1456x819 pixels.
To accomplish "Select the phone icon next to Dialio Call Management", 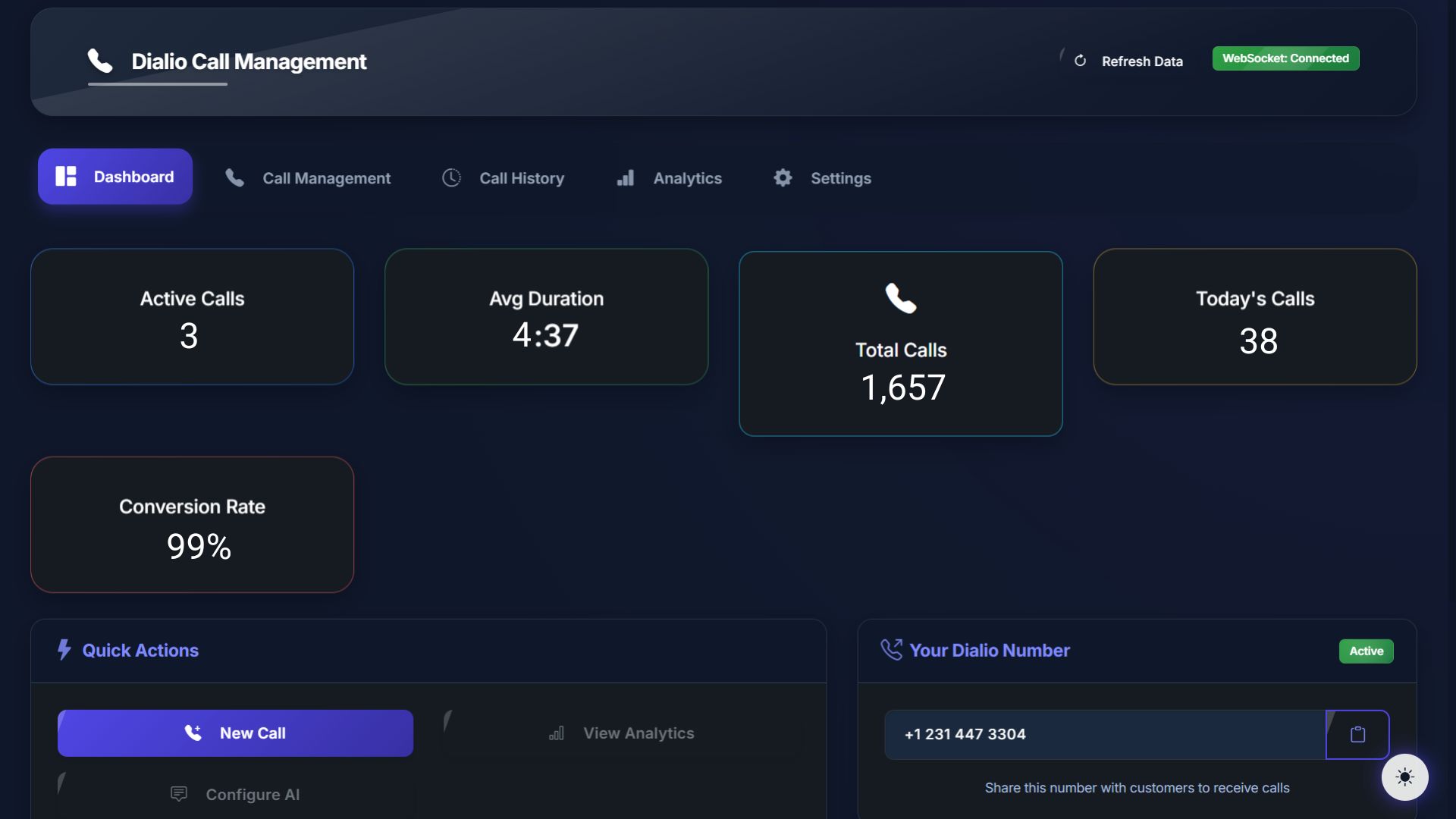I will click(x=101, y=61).
